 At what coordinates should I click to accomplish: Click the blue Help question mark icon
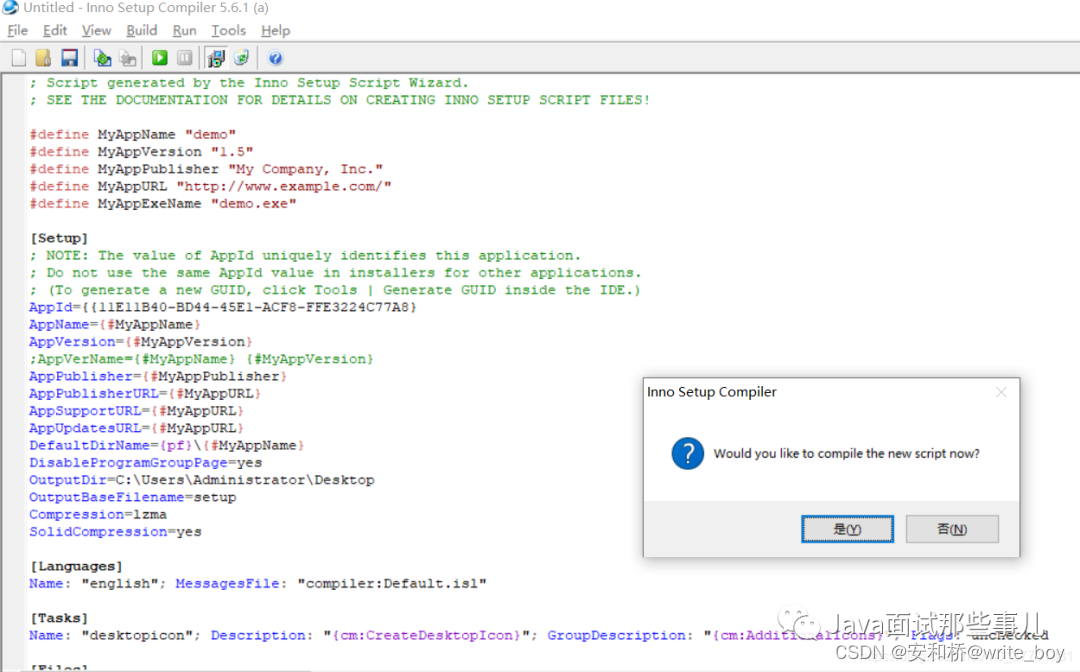[x=275, y=58]
